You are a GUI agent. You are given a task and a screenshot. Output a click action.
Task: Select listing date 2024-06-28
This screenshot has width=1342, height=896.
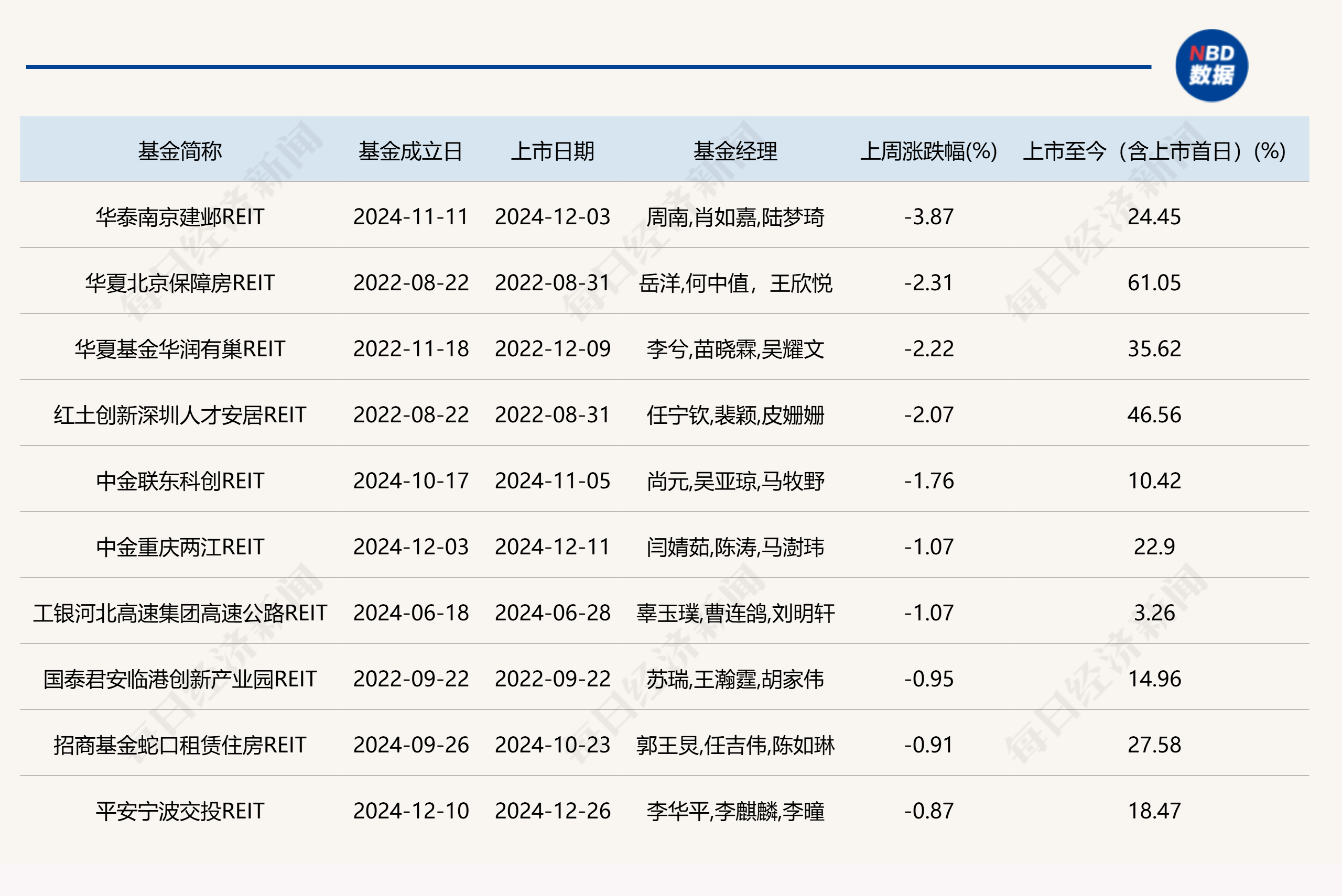pyautogui.click(x=553, y=613)
